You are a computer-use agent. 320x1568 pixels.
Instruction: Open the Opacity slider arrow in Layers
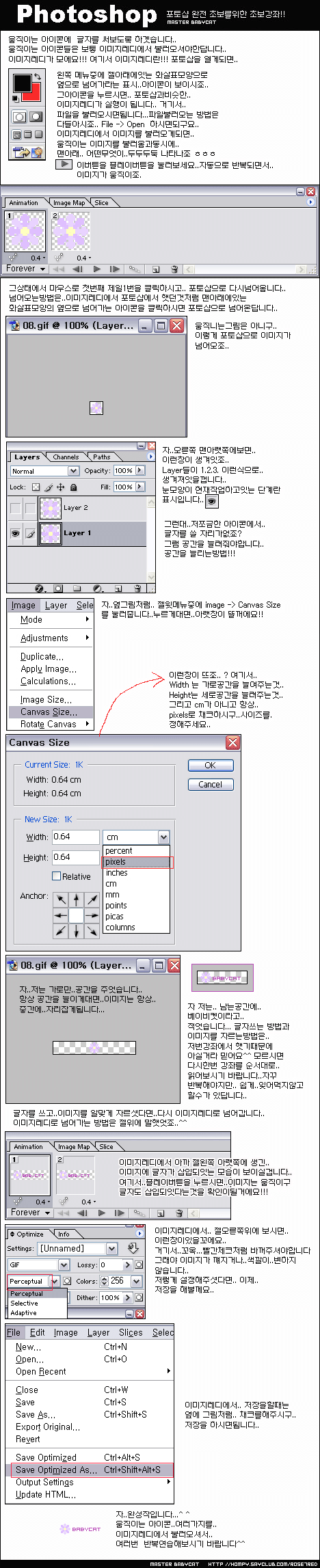[x=140, y=470]
